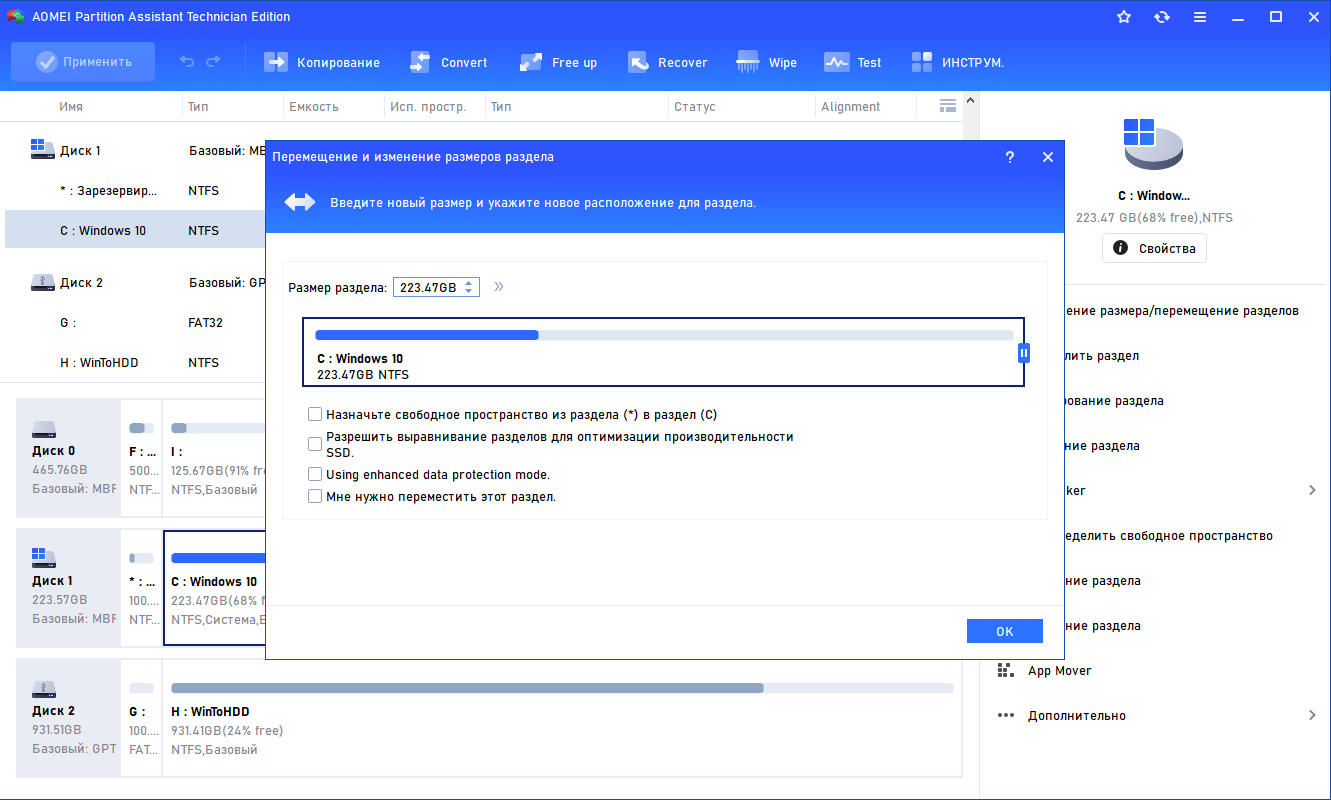1331x800 pixels.
Task: Select Диск 2 block in disk map
Action: tap(68, 718)
